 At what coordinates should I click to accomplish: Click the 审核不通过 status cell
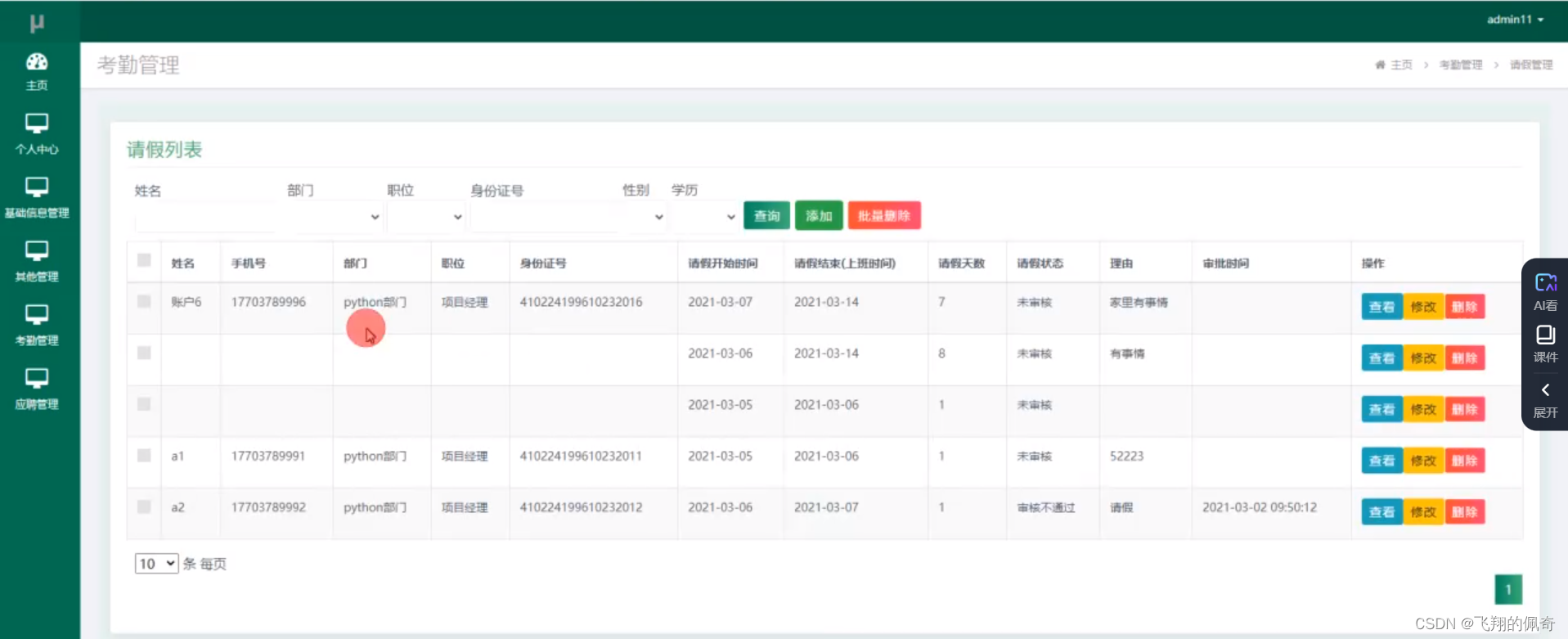click(1045, 507)
